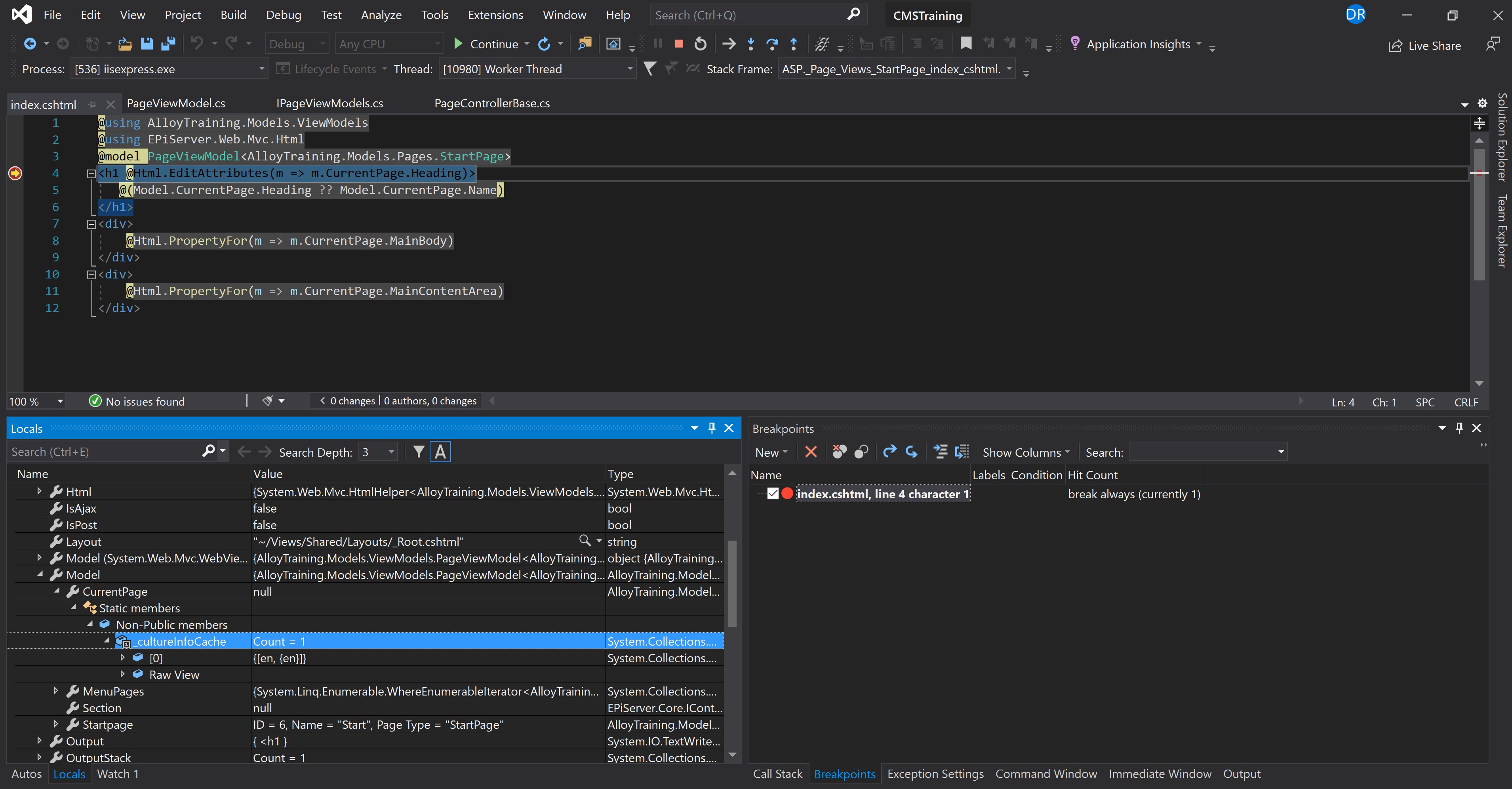The image size is (1512, 789).
Task: Click Save All toolbar icon
Action: 168,44
